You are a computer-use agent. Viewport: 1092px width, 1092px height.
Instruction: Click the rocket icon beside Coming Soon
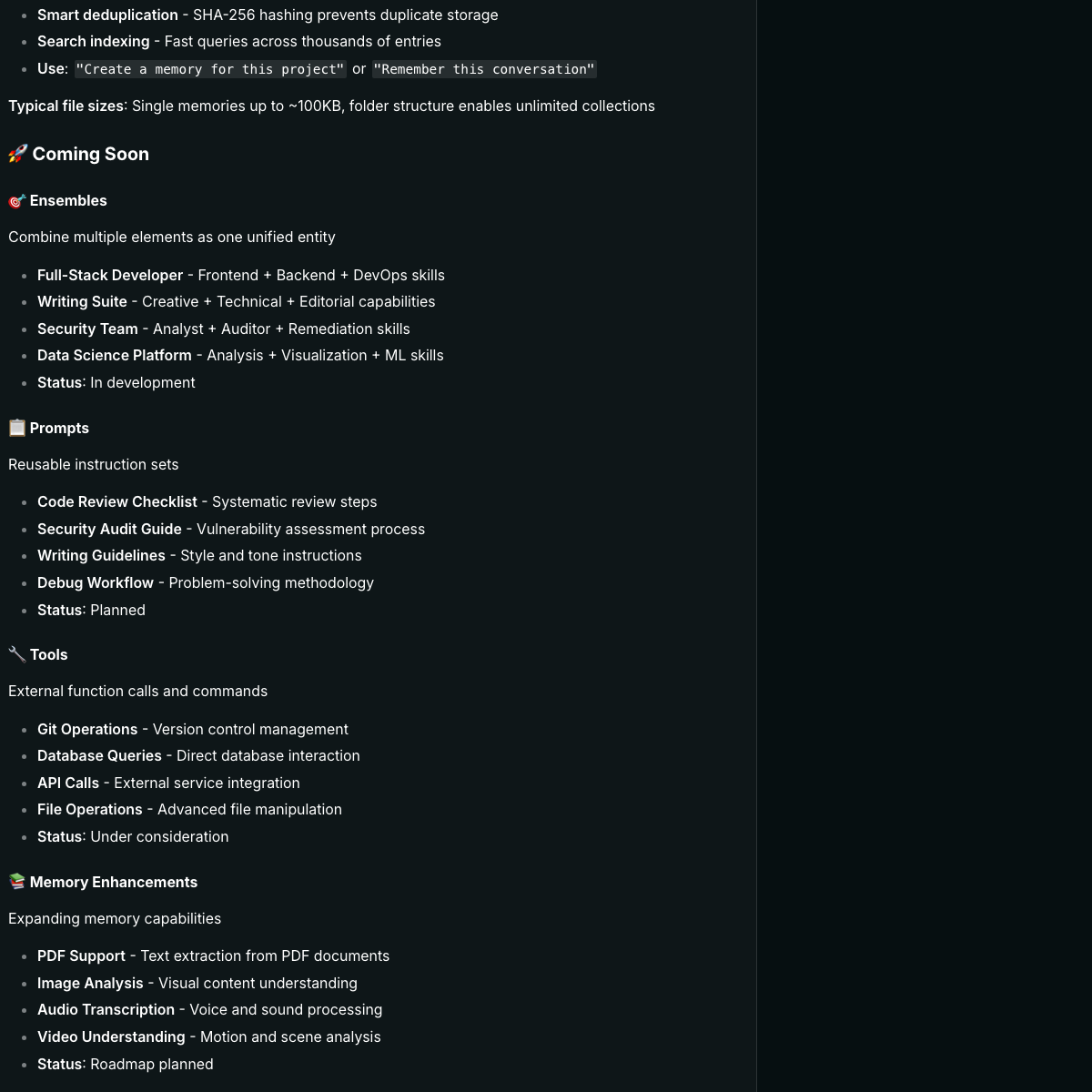click(18, 154)
